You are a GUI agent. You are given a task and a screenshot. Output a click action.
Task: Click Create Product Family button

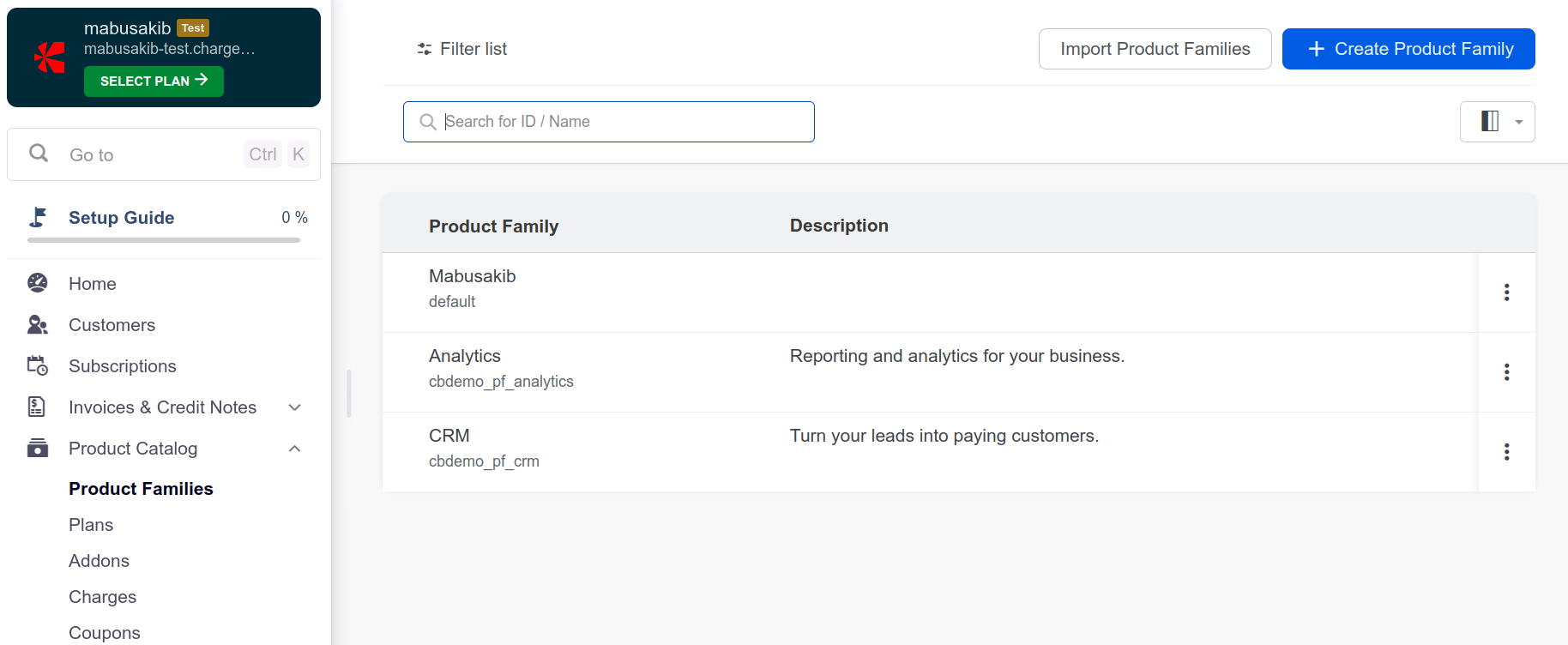click(x=1408, y=49)
